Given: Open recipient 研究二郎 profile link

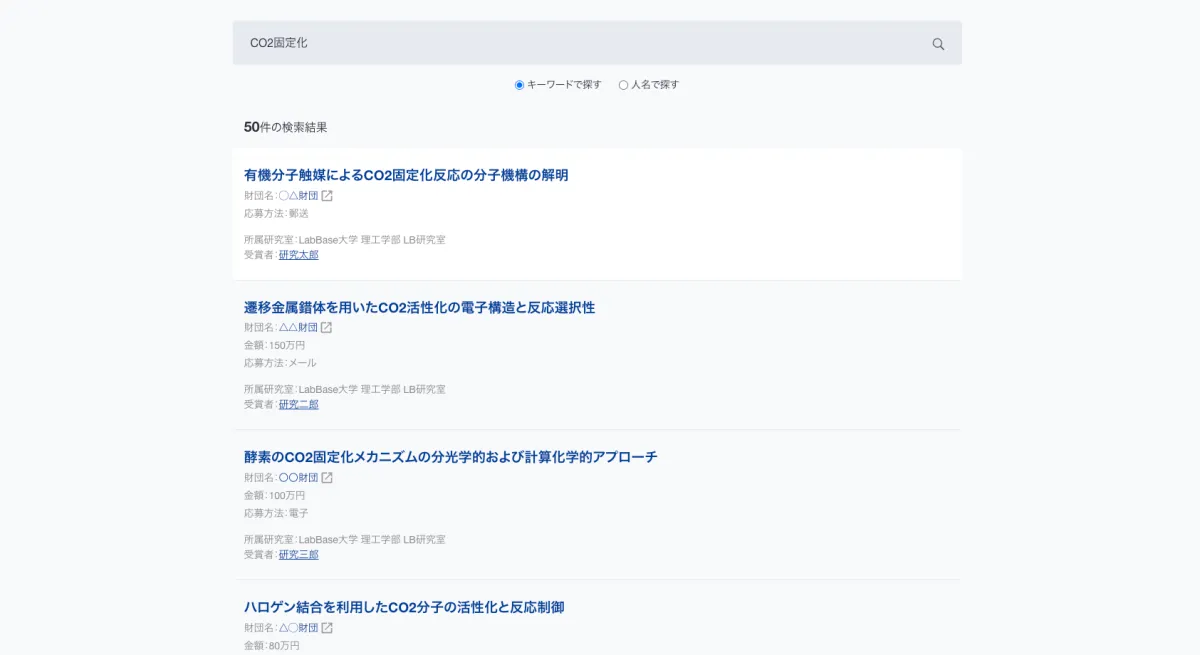Looking at the screenshot, I should pyautogui.click(x=298, y=405).
